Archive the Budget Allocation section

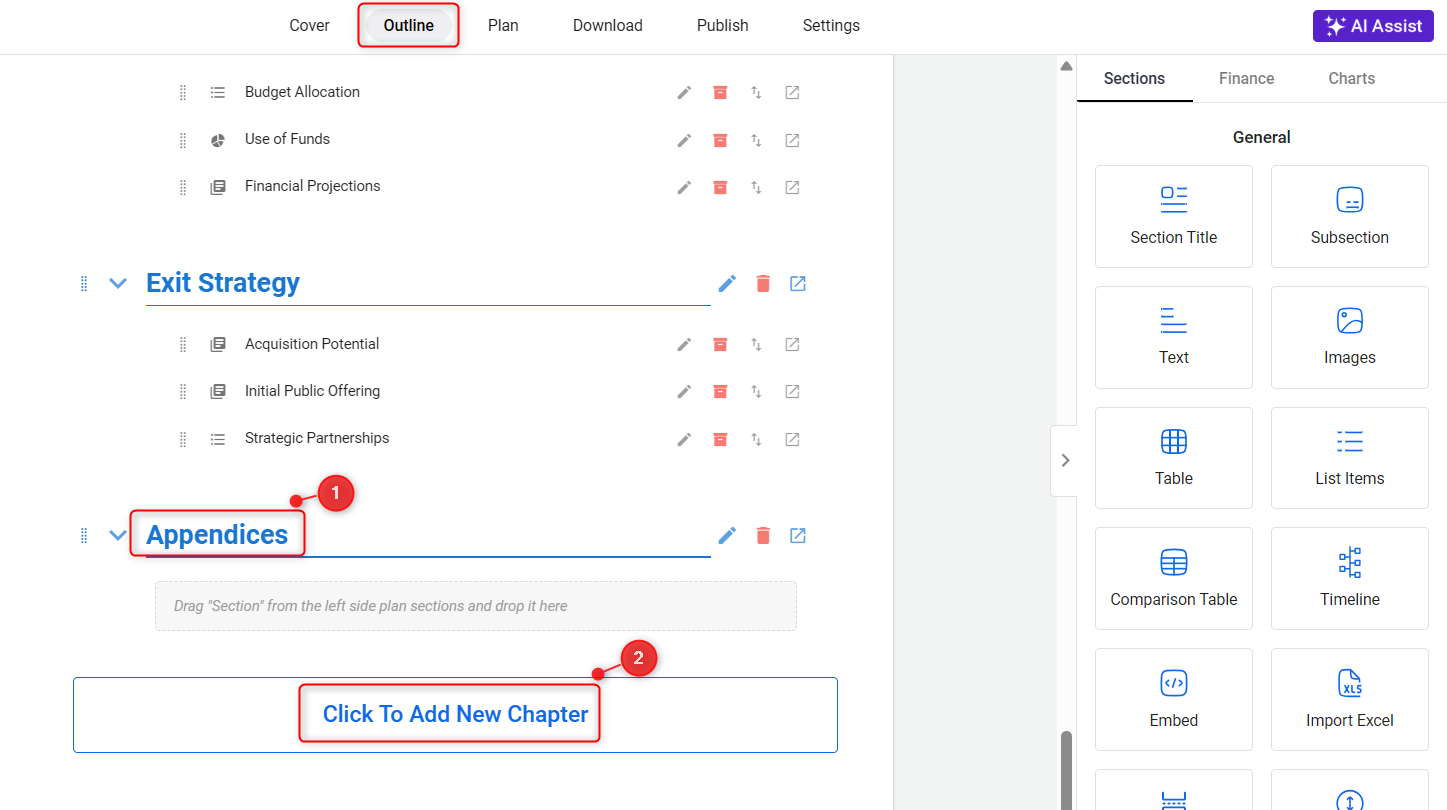pos(720,92)
